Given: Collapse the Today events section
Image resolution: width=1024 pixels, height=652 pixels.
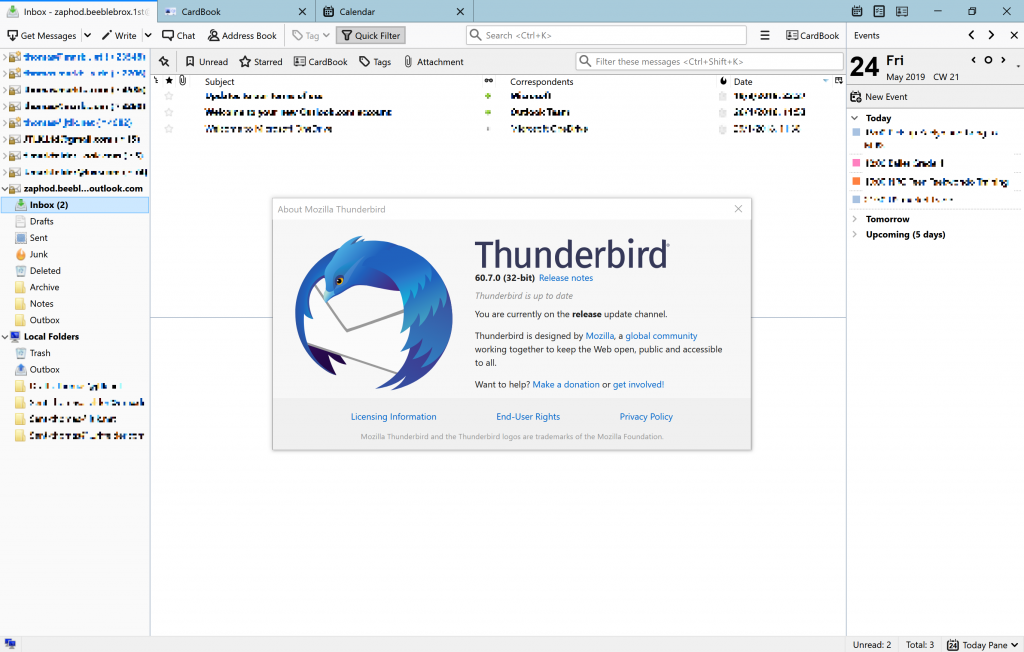Looking at the screenshot, I should pyautogui.click(x=855, y=118).
